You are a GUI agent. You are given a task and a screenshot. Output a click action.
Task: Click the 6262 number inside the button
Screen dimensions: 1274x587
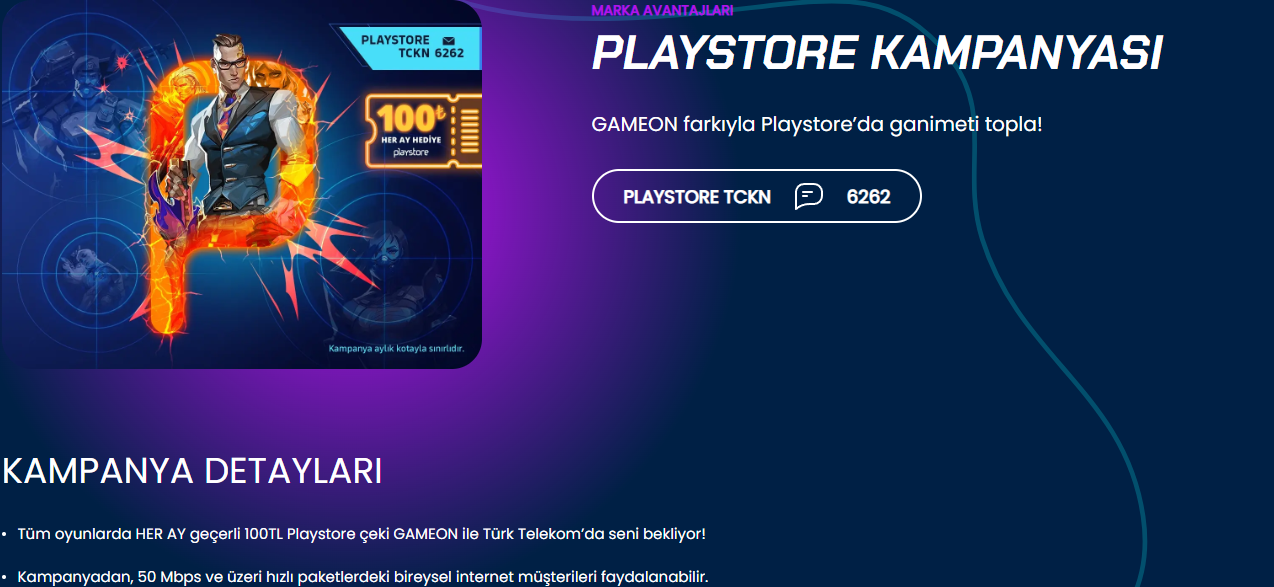[x=868, y=197]
